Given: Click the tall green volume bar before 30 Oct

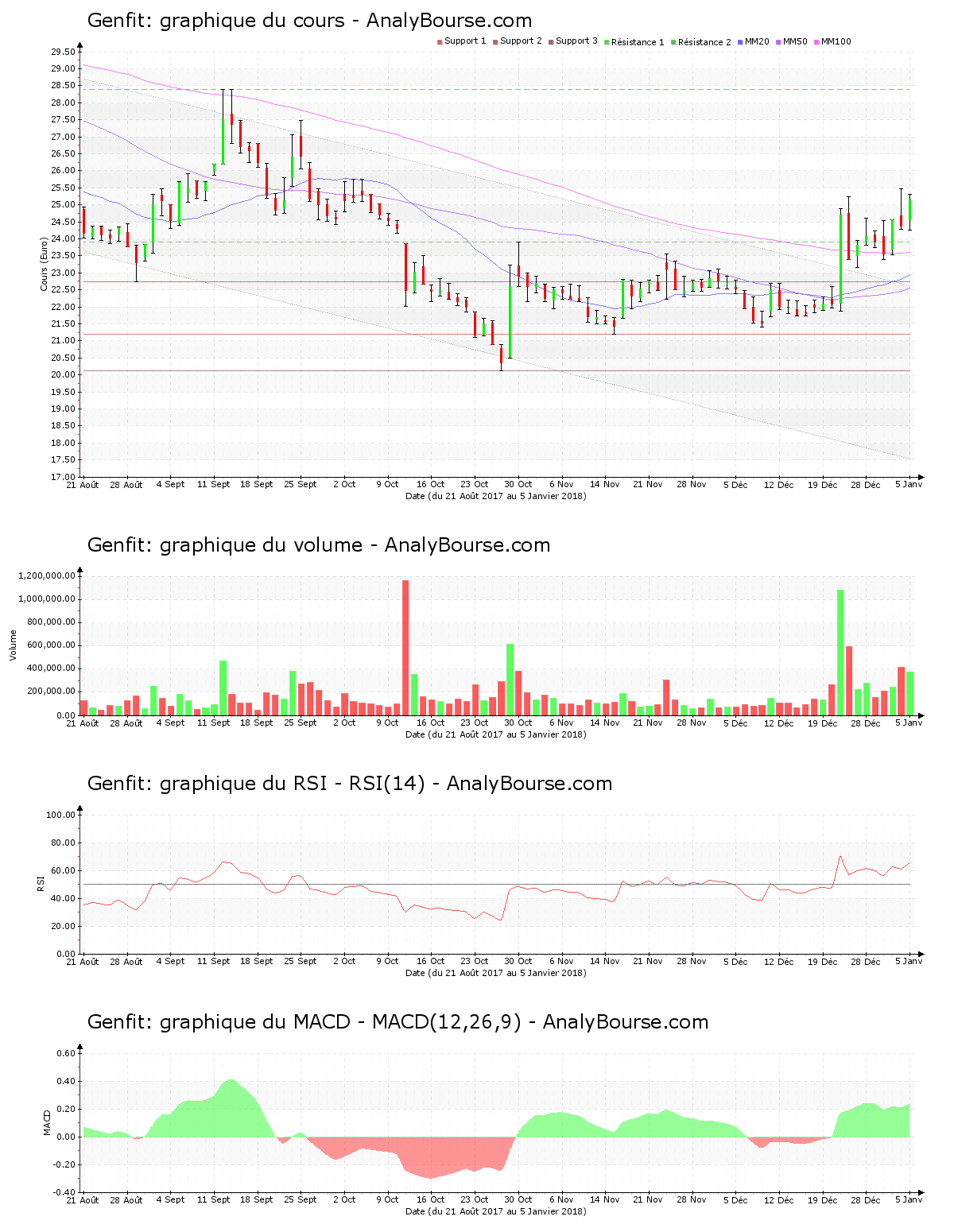Looking at the screenshot, I should [x=510, y=680].
